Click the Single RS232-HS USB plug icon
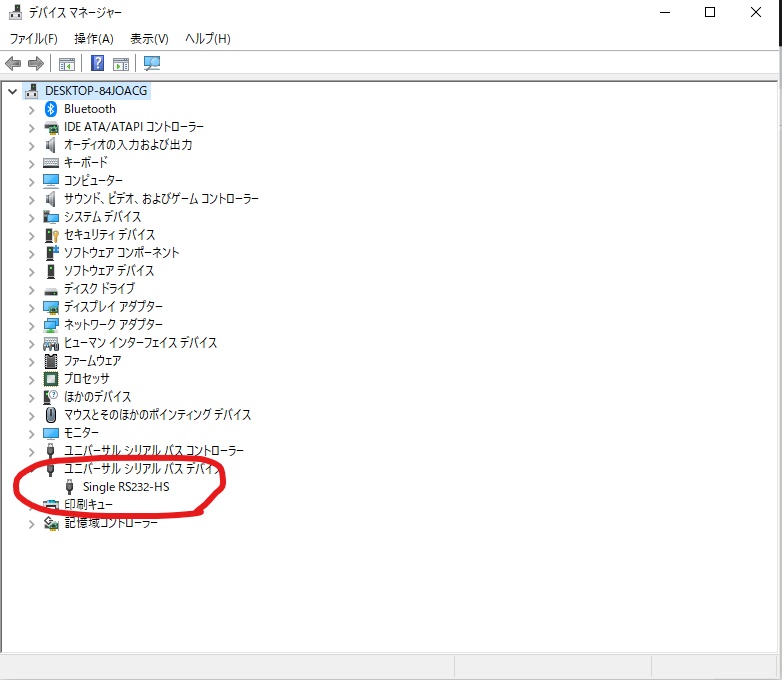The image size is (782, 680). pyautogui.click(x=70, y=486)
